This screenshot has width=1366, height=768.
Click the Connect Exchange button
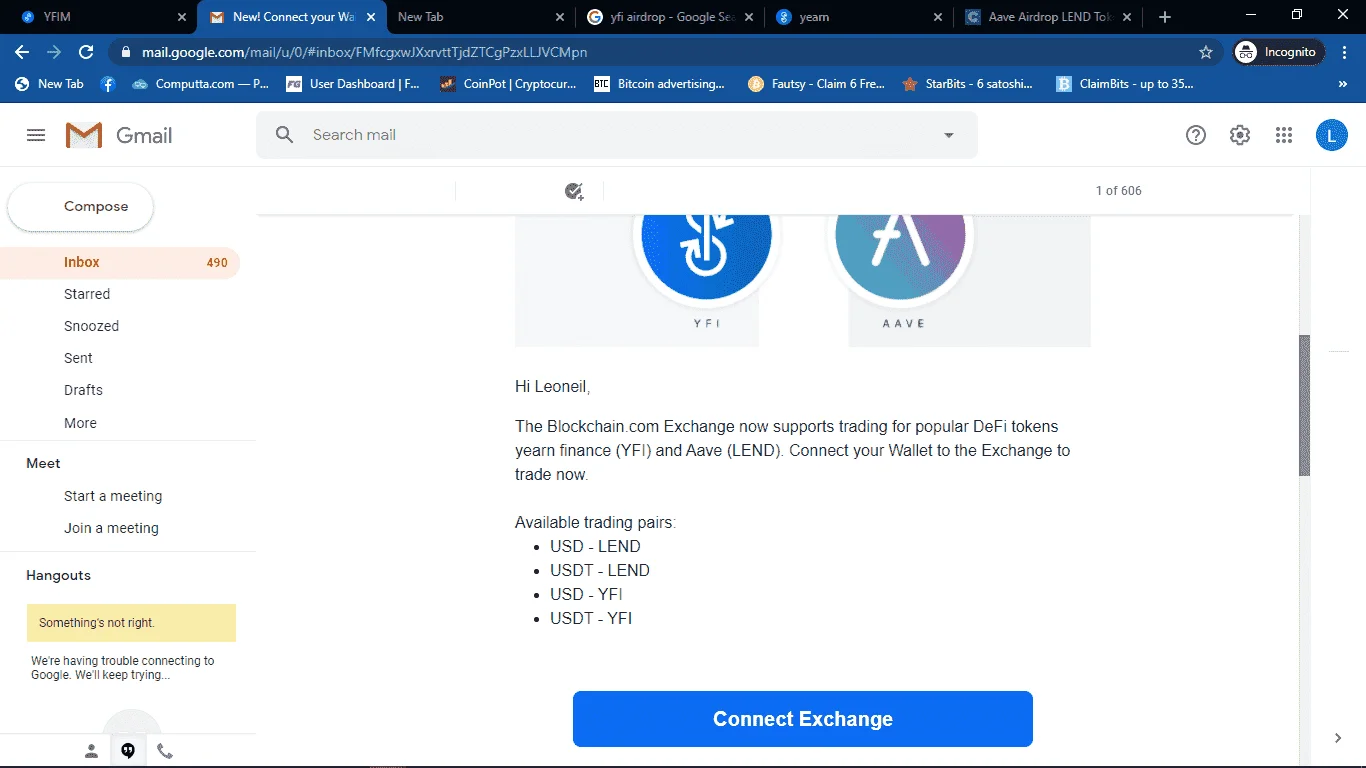tap(803, 719)
